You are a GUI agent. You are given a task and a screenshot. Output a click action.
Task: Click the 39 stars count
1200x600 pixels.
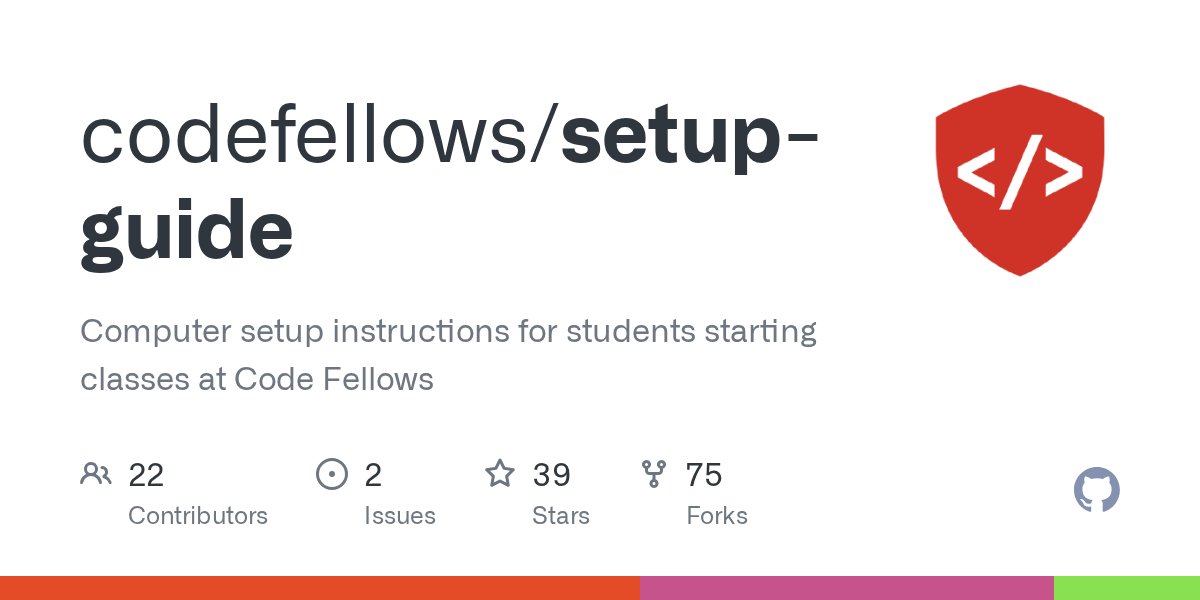pyautogui.click(x=551, y=475)
